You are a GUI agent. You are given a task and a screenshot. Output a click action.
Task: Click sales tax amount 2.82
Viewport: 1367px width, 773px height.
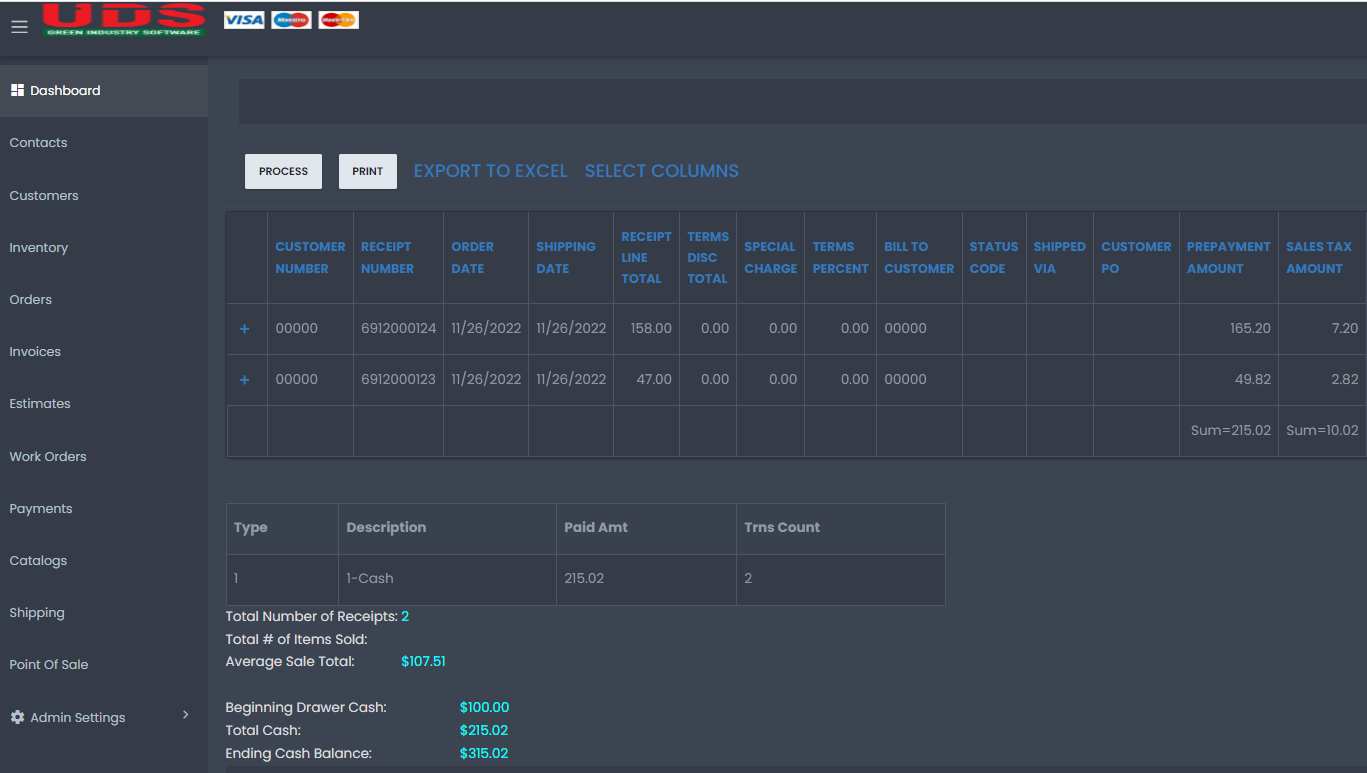tap(1322, 379)
